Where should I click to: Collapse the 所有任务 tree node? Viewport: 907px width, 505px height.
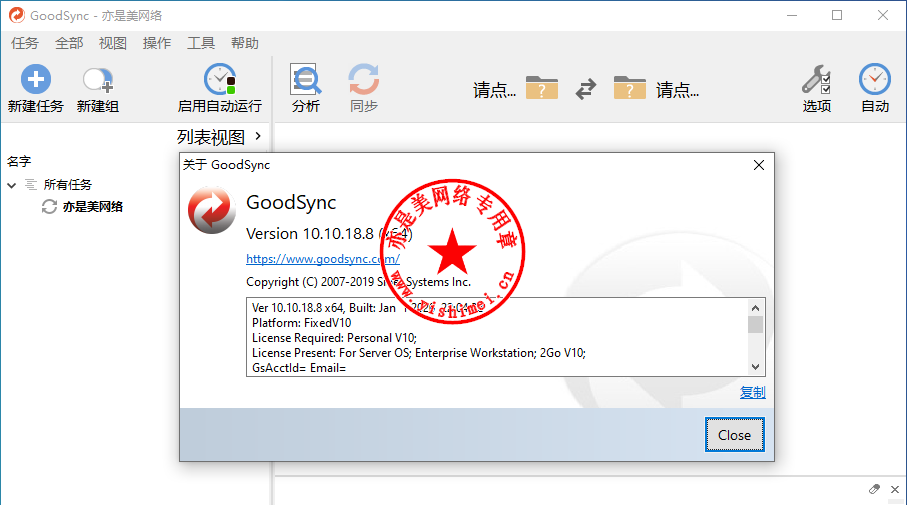tap(12, 185)
